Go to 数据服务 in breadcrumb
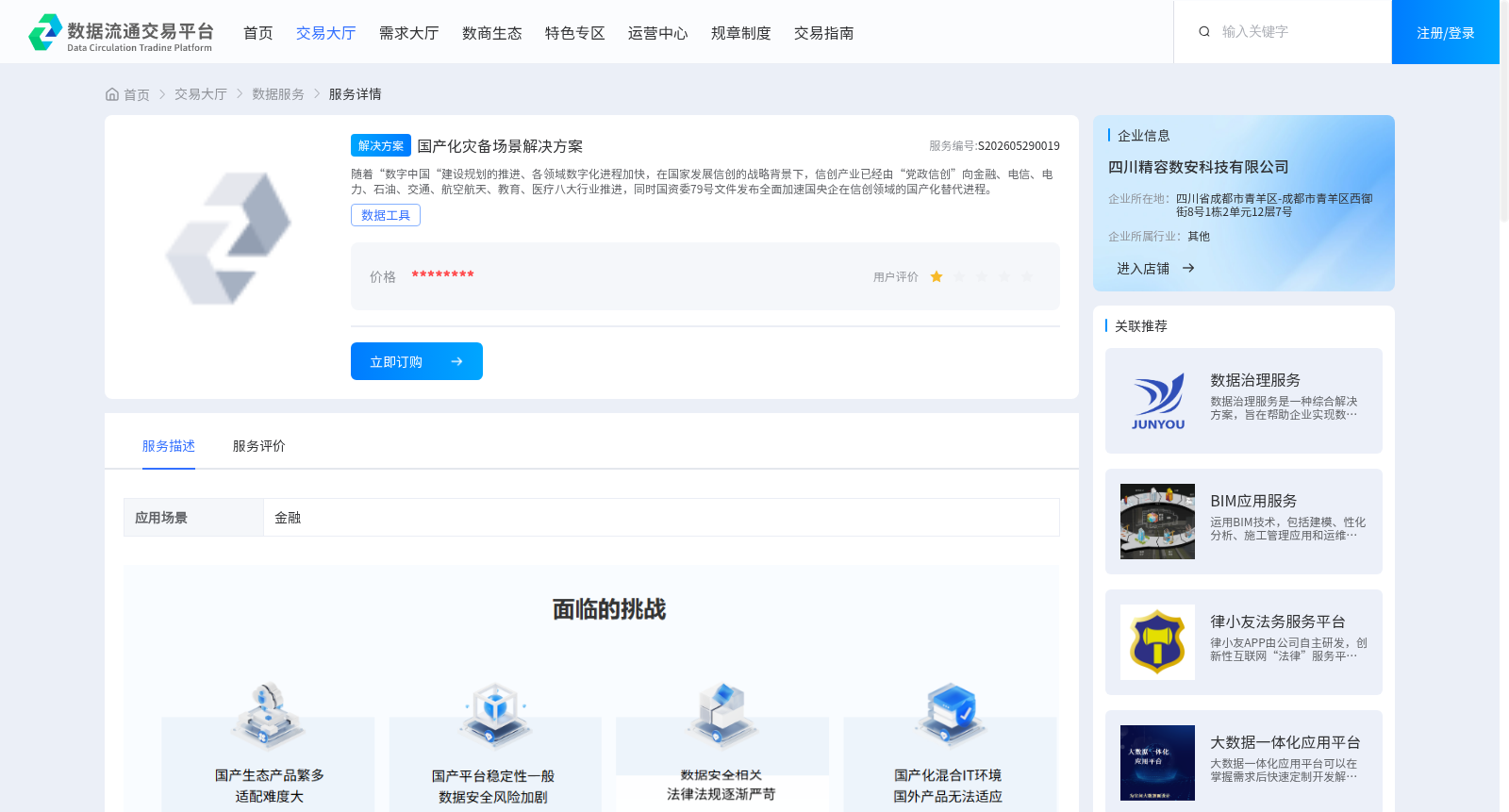 click(278, 94)
